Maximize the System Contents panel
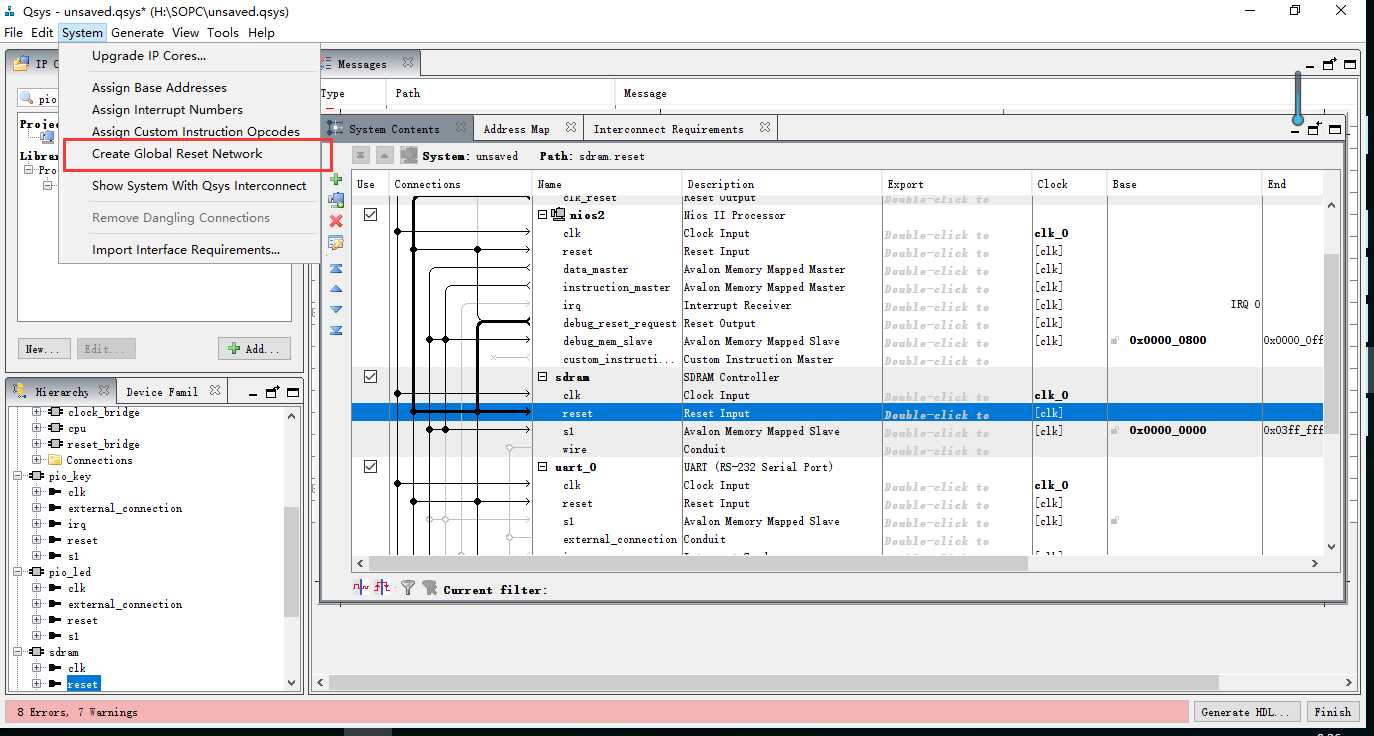The width and height of the screenshot is (1374, 736). (x=1335, y=129)
